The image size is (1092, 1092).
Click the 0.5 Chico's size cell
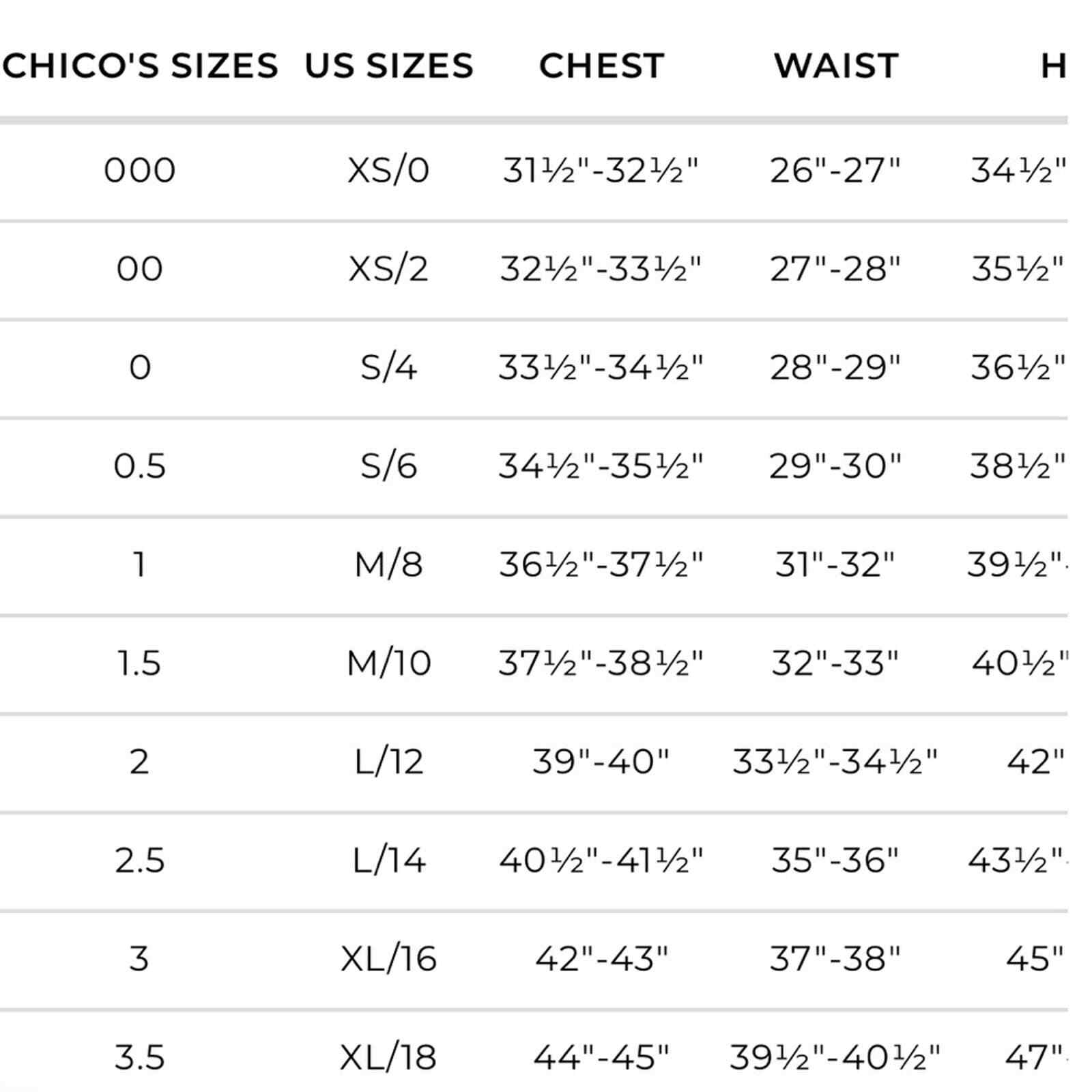[x=140, y=465]
